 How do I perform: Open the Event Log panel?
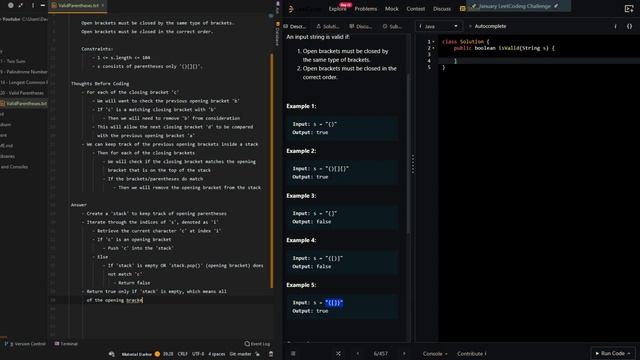pyautogui.click(x=257, y=344)
